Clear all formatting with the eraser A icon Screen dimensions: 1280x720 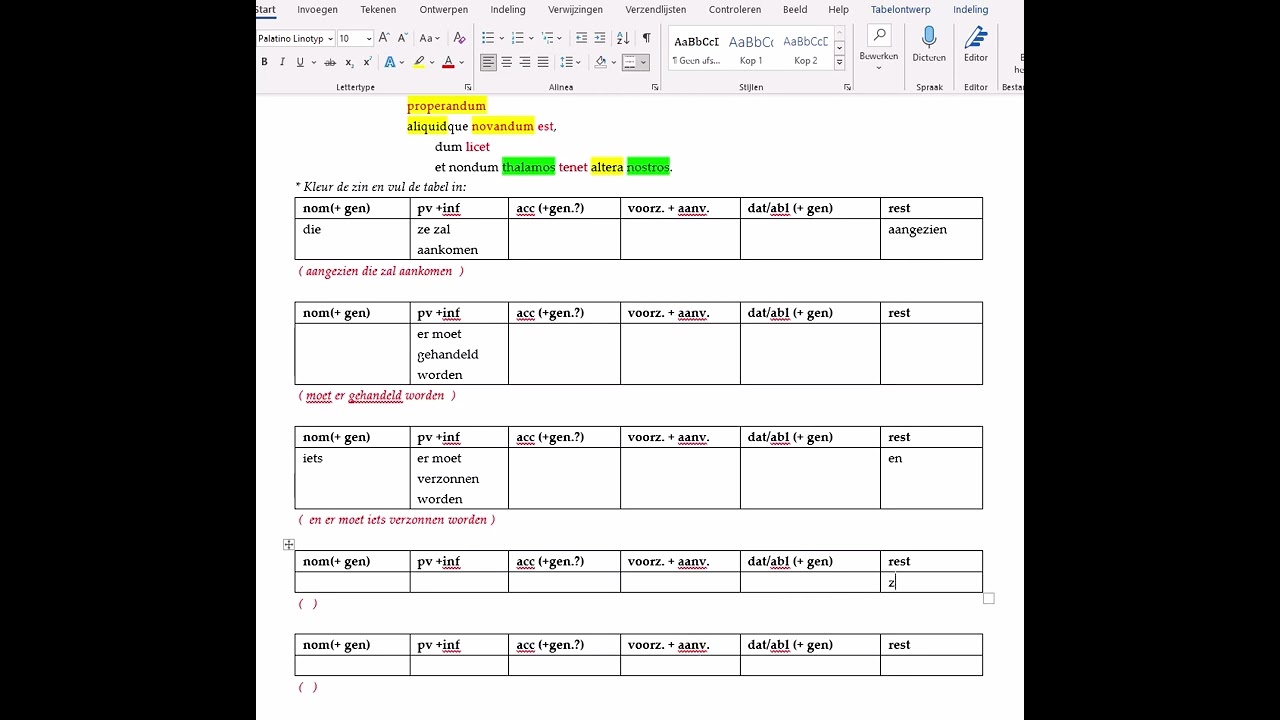click(459, 38)
